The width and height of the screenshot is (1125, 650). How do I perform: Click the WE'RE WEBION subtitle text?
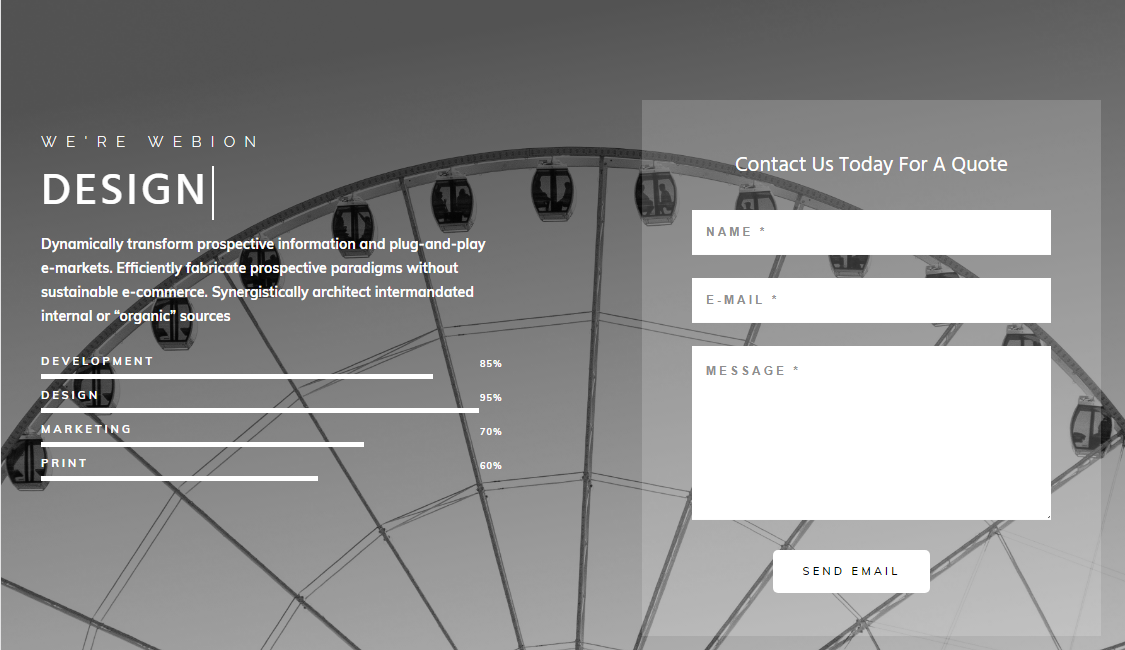pos(149,142)
